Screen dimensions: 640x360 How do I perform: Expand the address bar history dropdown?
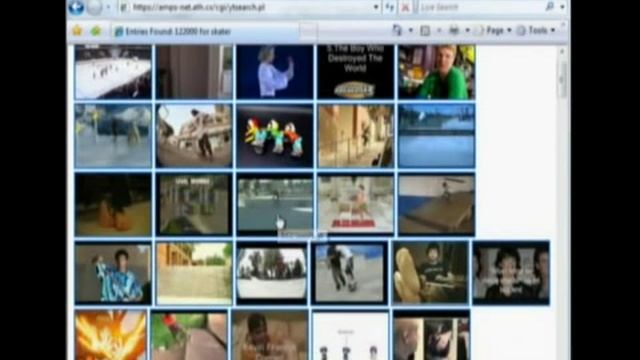tap(376, 7)
